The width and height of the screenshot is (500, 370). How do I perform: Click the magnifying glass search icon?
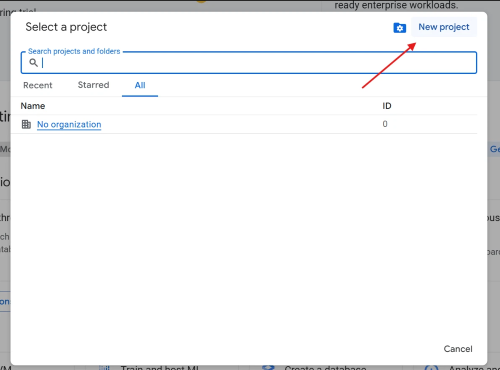[x=33, y=62]
